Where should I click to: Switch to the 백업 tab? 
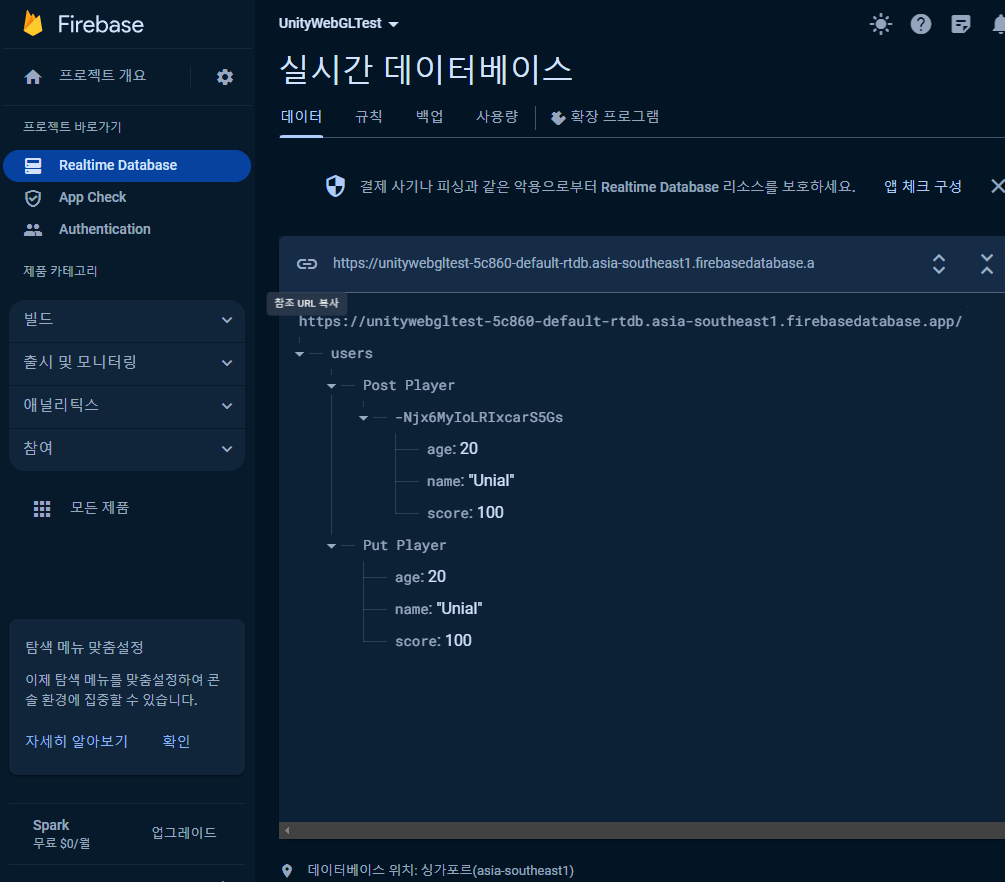coord(428,116)
